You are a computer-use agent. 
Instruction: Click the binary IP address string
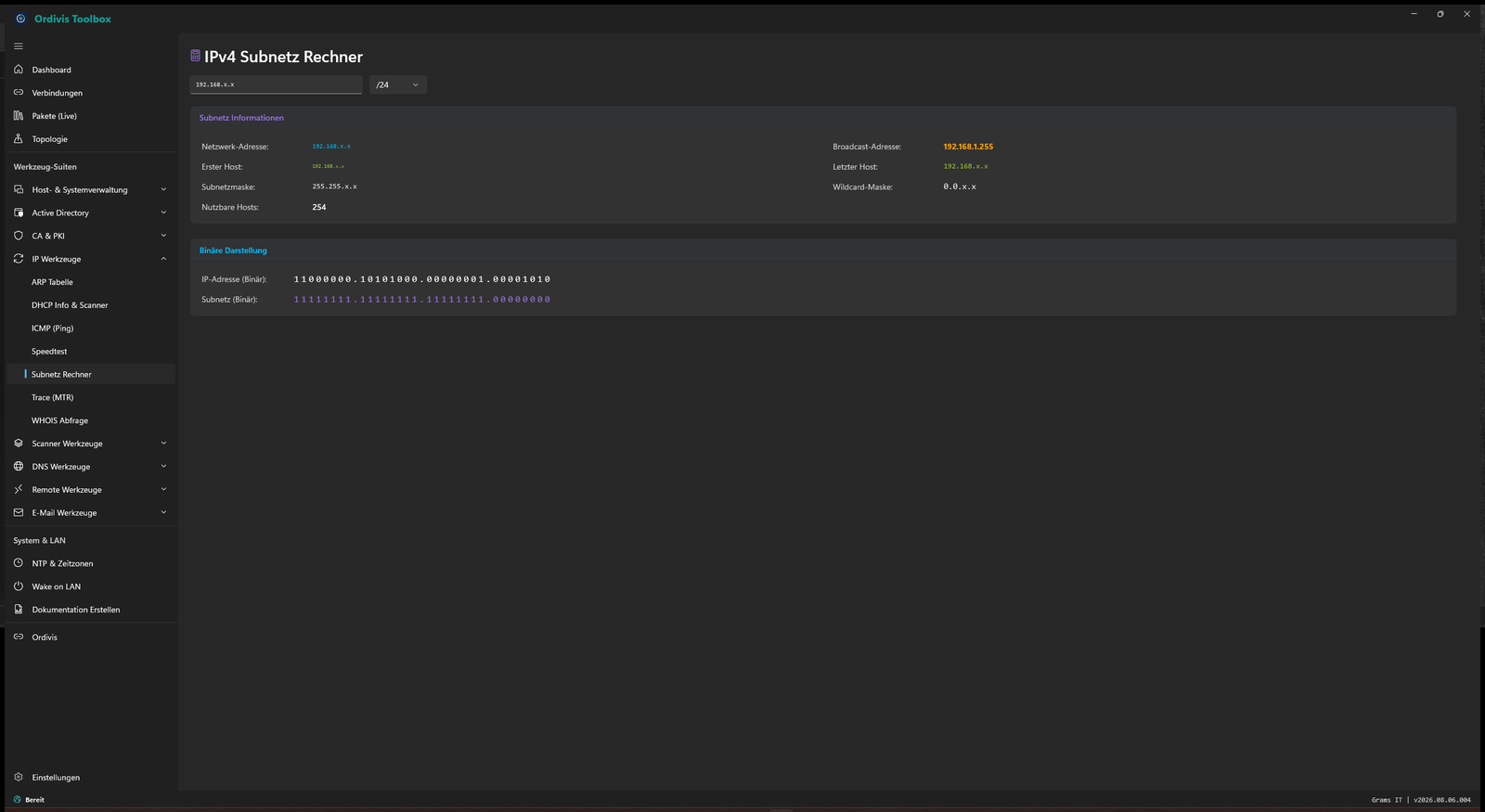coord(422,279)
